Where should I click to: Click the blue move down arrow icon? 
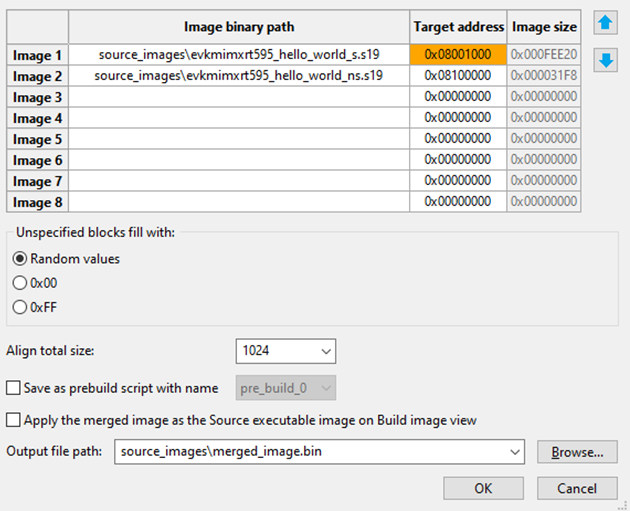tap(604, 60)
